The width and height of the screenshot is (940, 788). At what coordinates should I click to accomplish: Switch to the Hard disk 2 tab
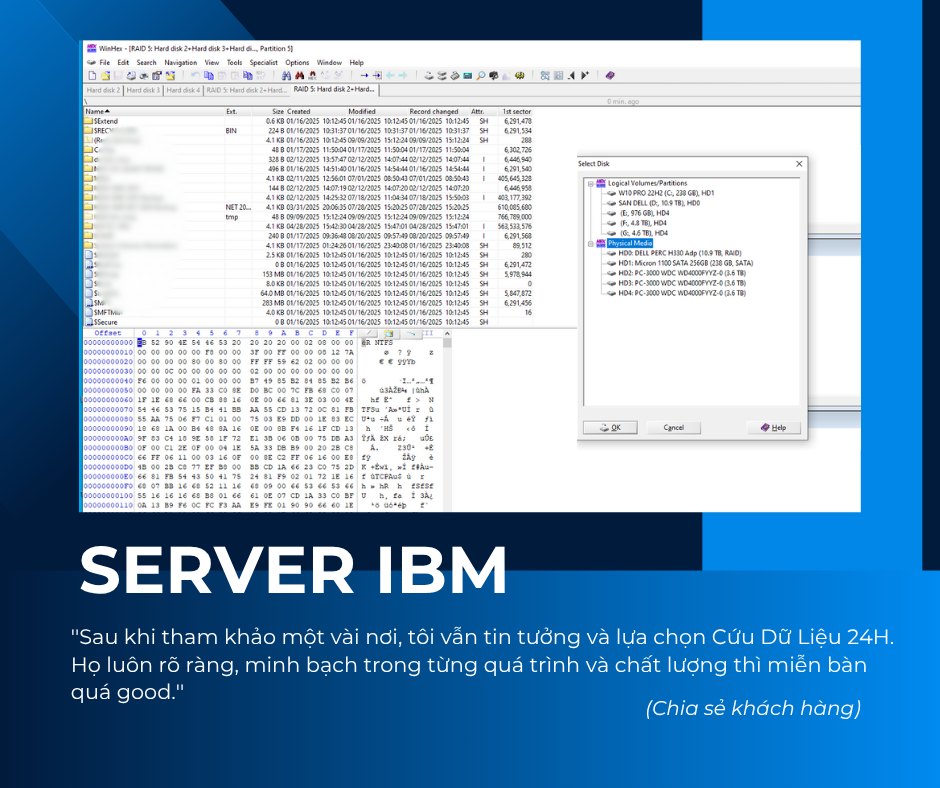point(103,91)
